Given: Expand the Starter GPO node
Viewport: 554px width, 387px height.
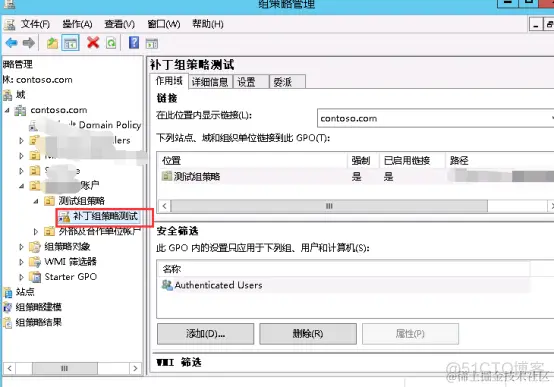Looking at the screenshot, I should pyautogui.click(x=21, y=277).
